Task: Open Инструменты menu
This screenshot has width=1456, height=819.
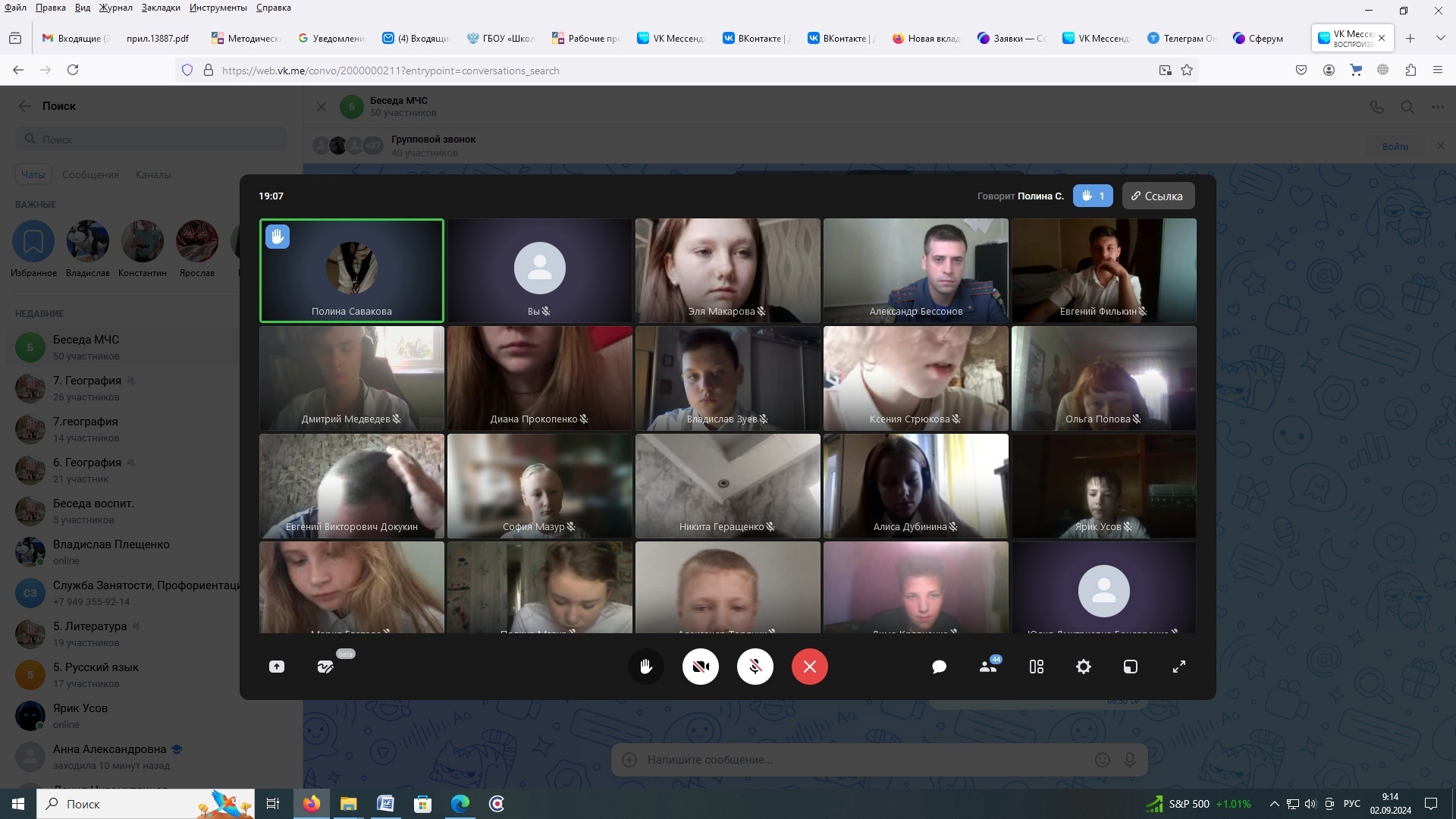Action: tap(218, 8)
